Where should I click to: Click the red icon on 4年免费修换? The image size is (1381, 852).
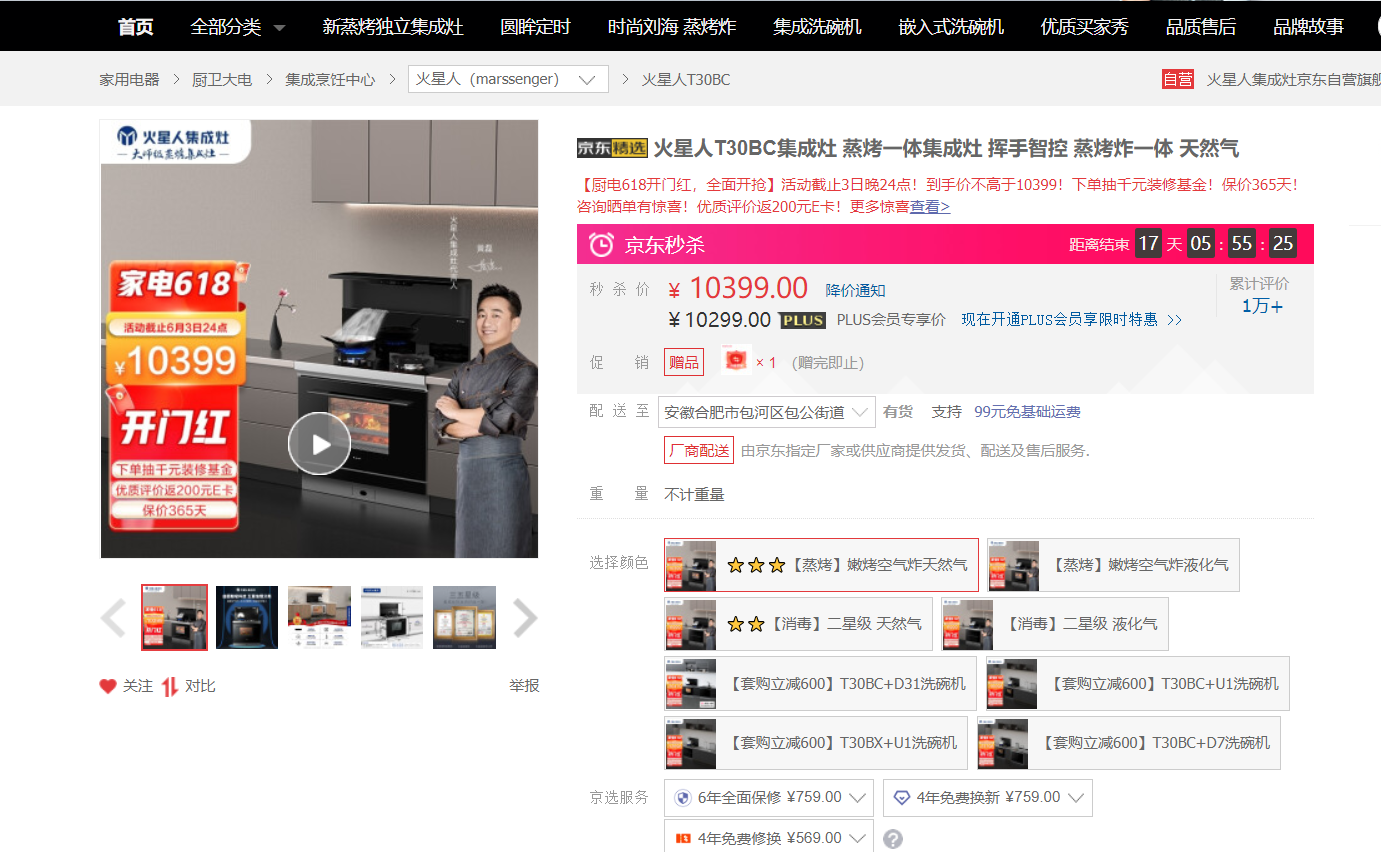683,838
